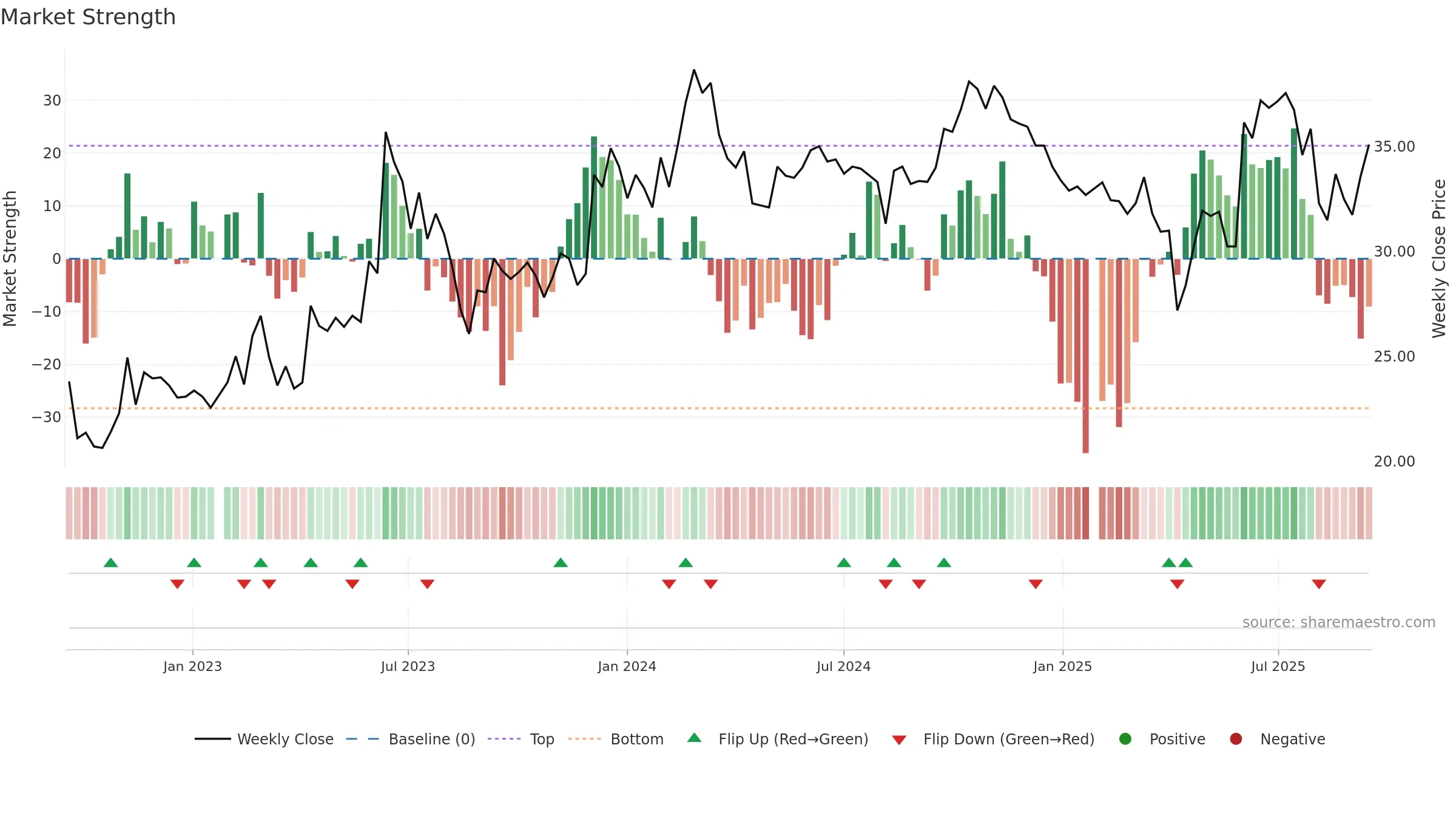This screenshot has width=1456, height=819.
Task: Click the Market Strength y-axis title
Action: click(10, 258)
